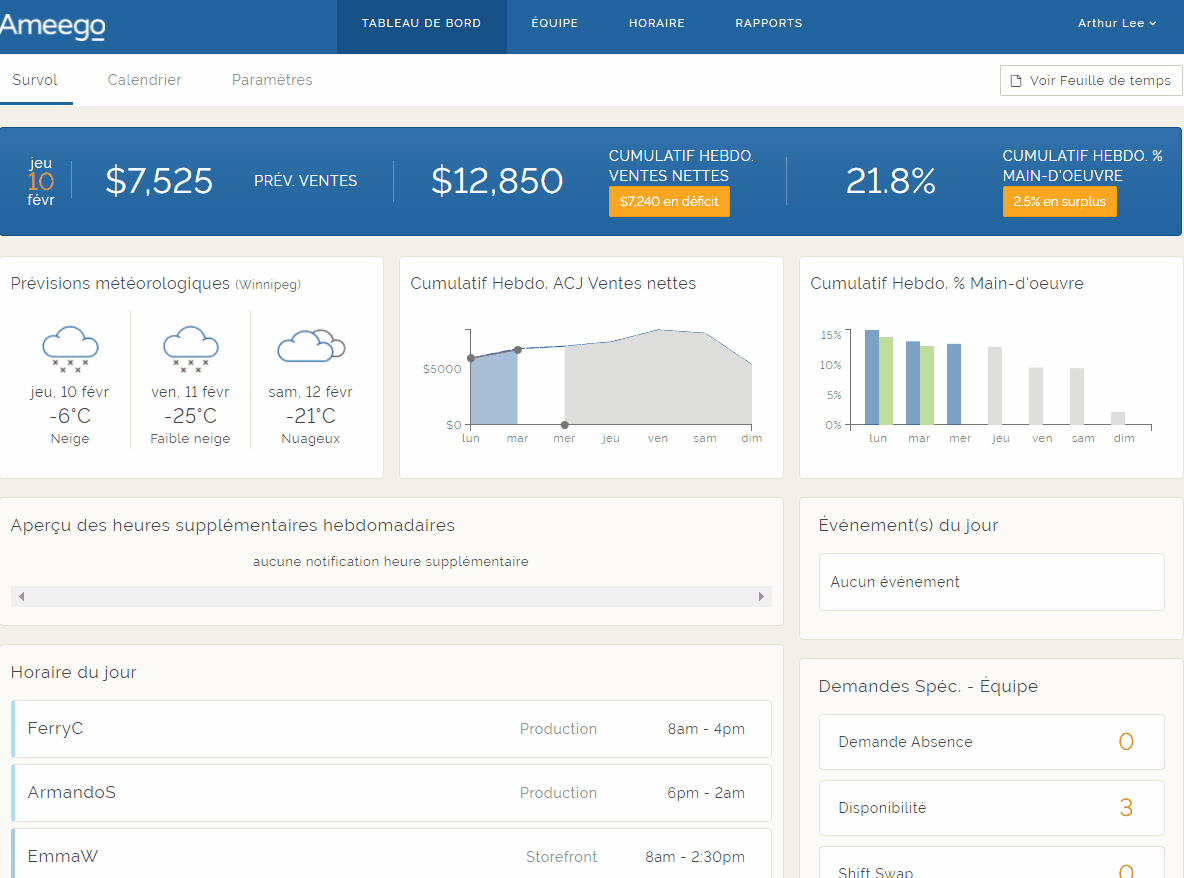The width and height of the screenshot is (1184, 878).
Task: Open the Équipe menu
Action: point(554,23)
